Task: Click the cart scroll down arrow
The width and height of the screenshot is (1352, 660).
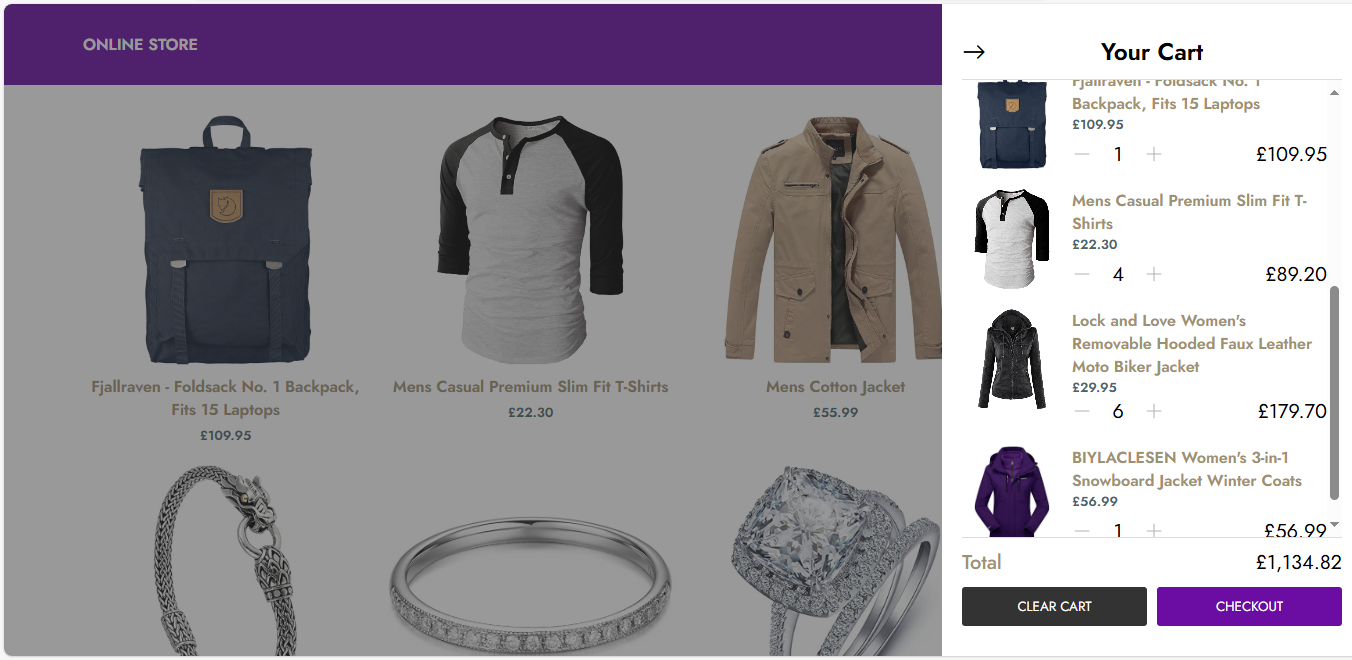Action: (1334, 525)
